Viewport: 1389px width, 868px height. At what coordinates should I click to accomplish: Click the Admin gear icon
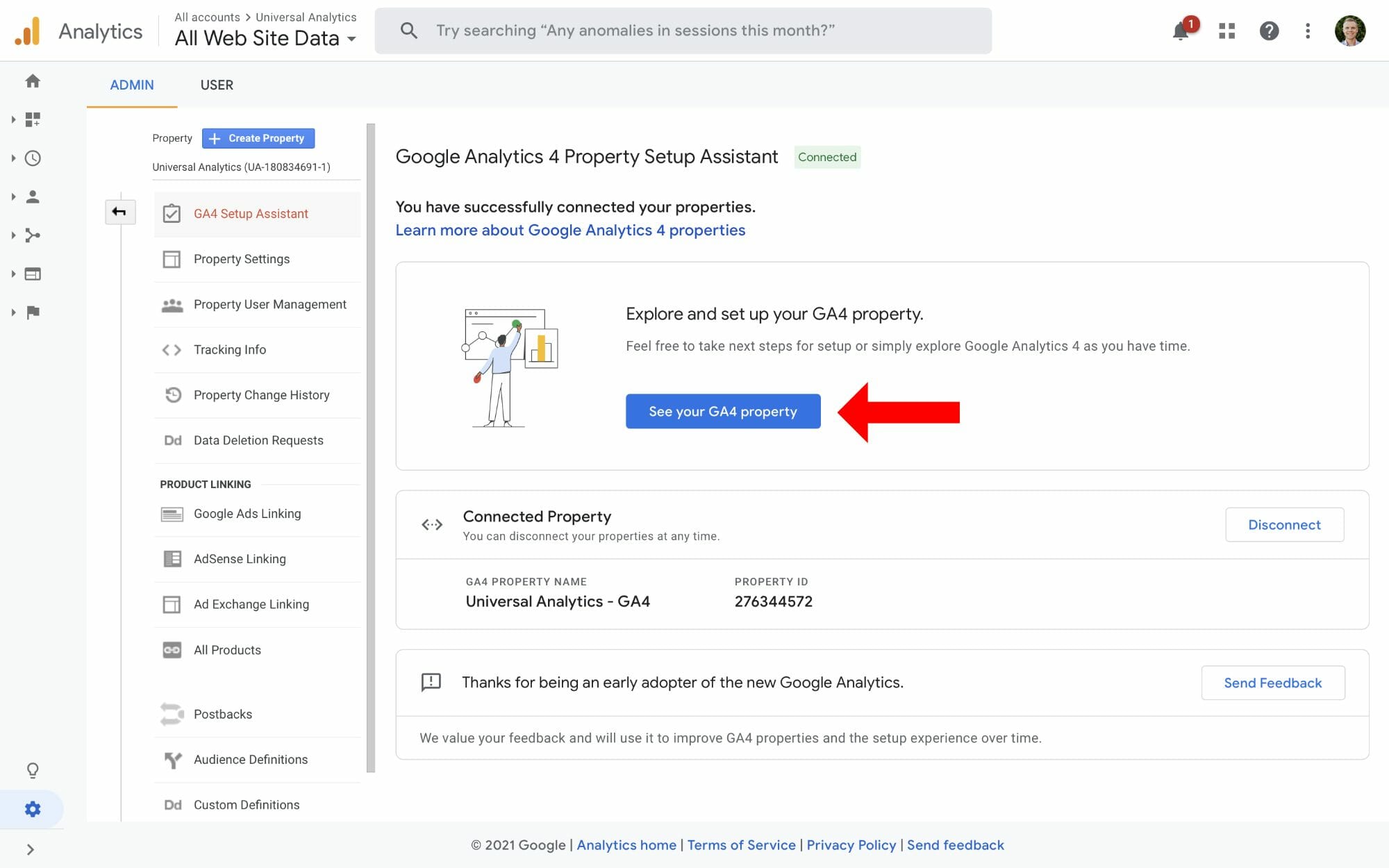(x=33, y=809)
